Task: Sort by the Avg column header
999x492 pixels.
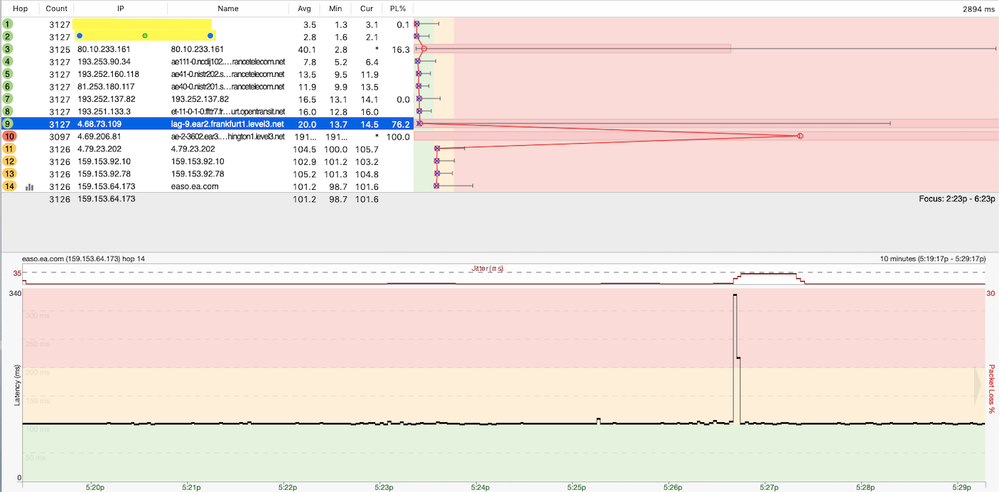Action: click(305, 8)
